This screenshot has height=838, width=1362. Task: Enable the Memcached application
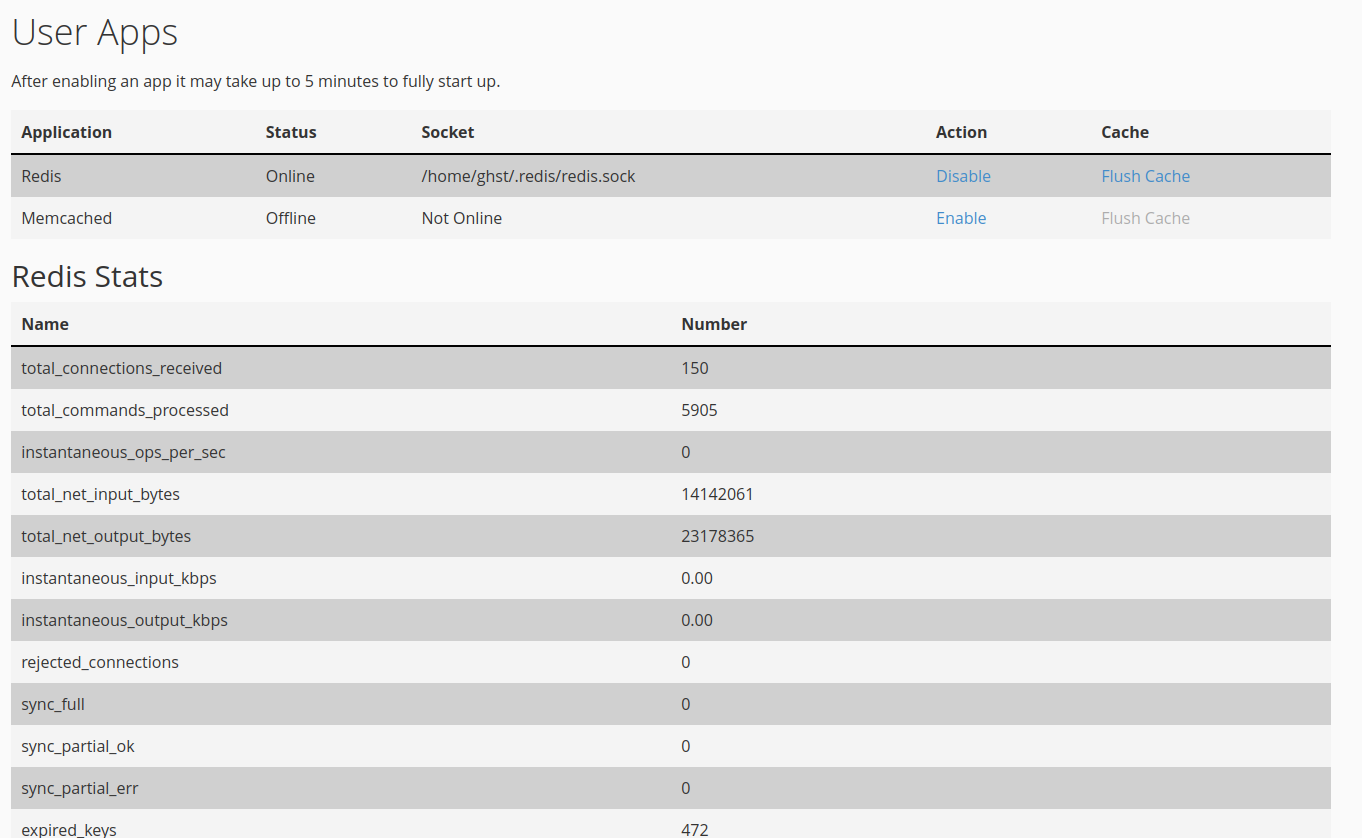pos(960,217)
